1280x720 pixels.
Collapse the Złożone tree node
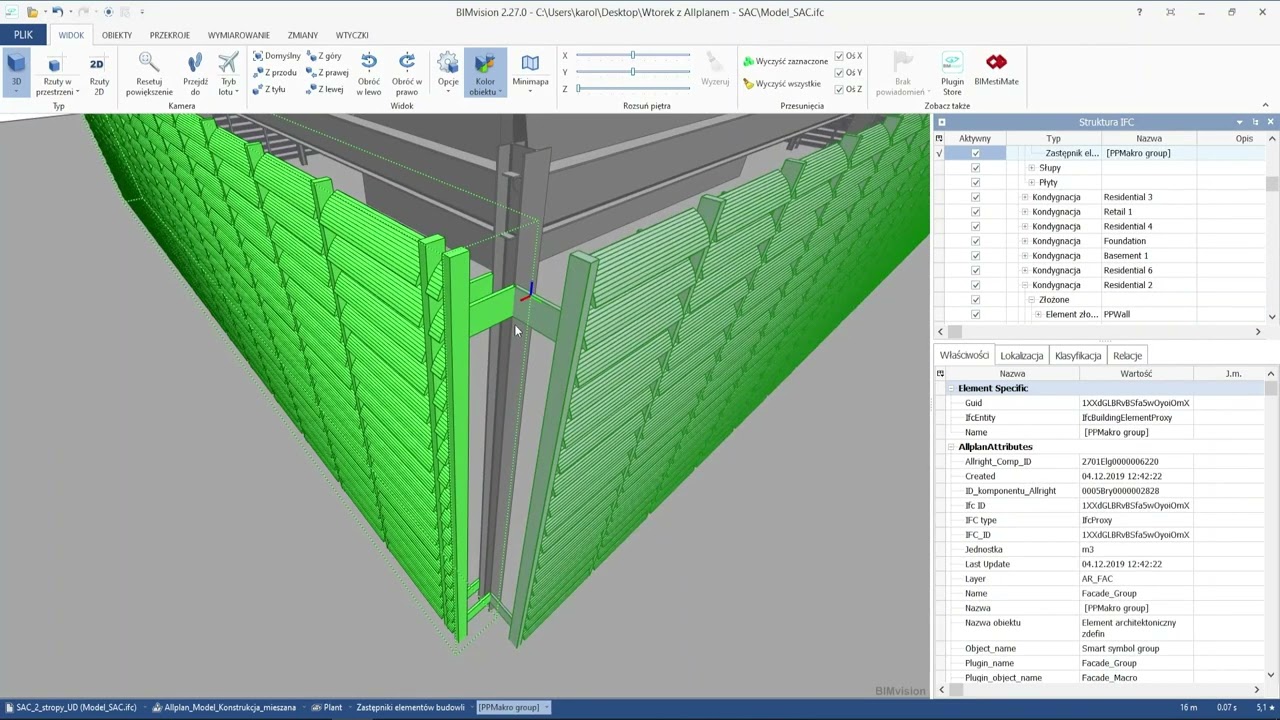click(x=1031, y=300)
